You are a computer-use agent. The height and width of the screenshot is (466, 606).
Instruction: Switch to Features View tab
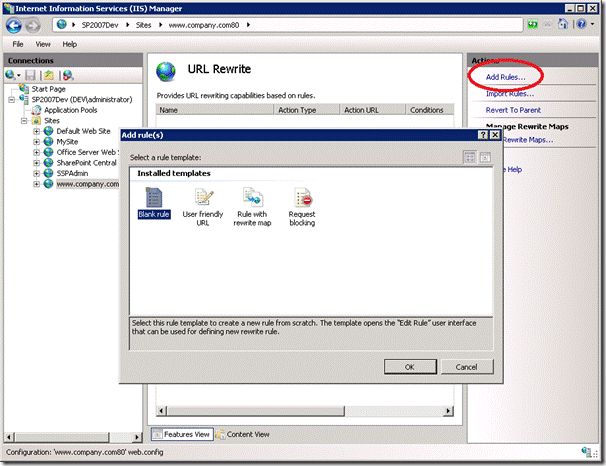pos(182,434)
